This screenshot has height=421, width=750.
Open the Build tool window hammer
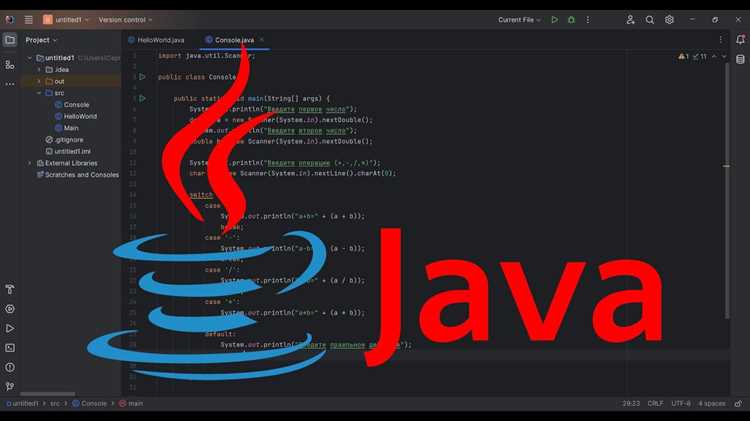[x=10, y=289]
